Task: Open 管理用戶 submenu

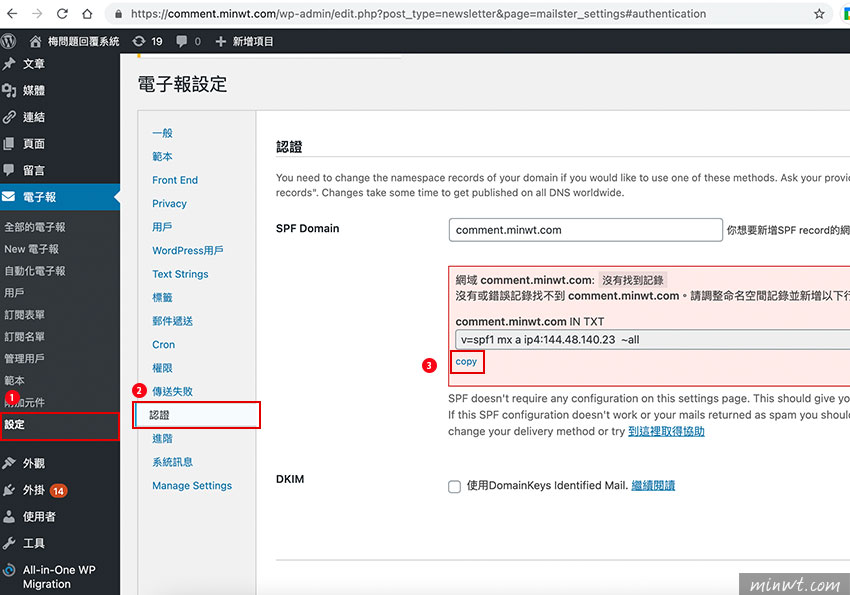Action: point(24,358)
